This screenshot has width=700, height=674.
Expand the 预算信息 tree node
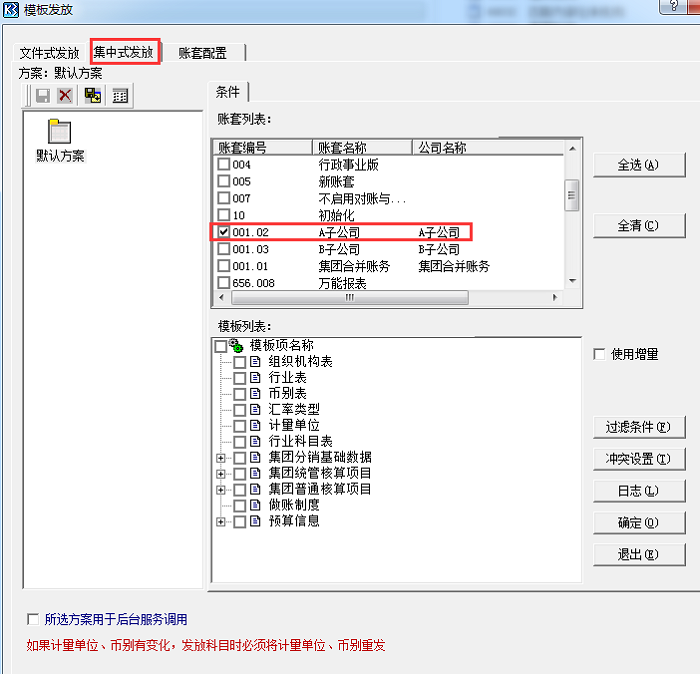221,521
